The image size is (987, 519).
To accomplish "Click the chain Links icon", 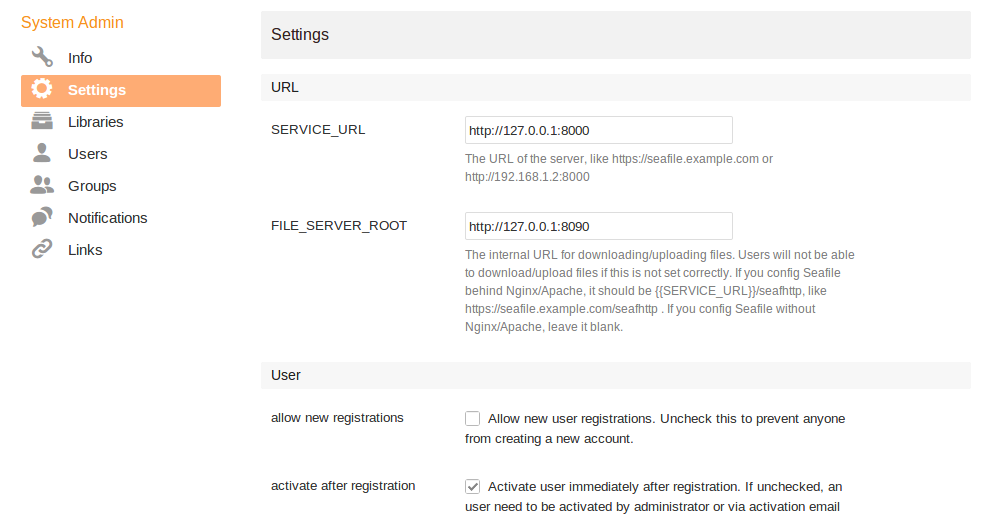I will point(42,250).
